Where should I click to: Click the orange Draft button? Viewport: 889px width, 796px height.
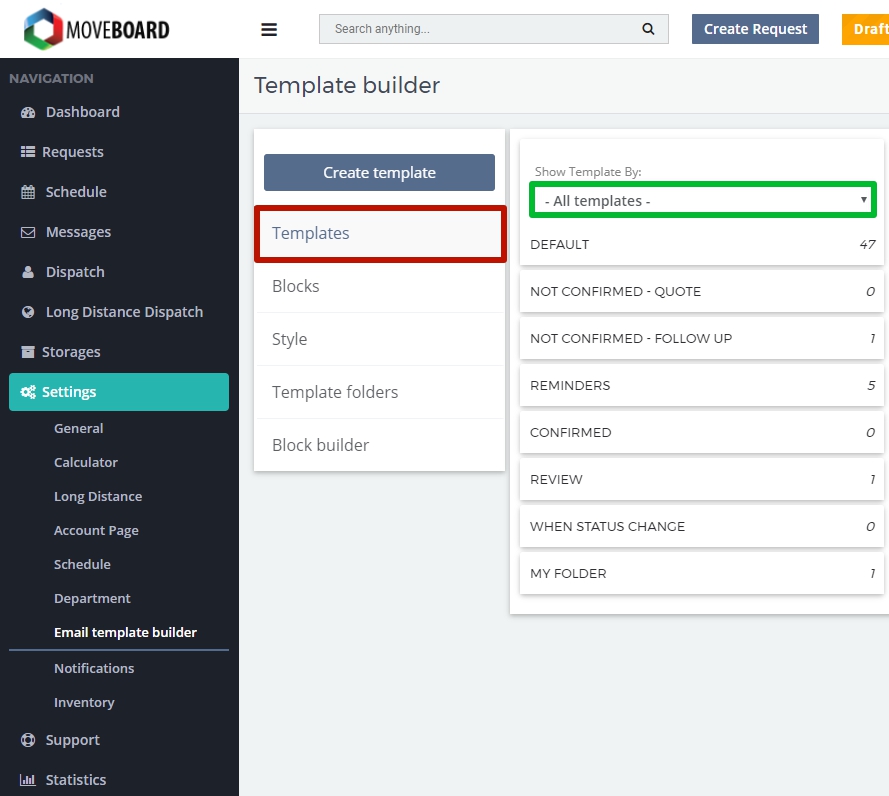[866, 29]
